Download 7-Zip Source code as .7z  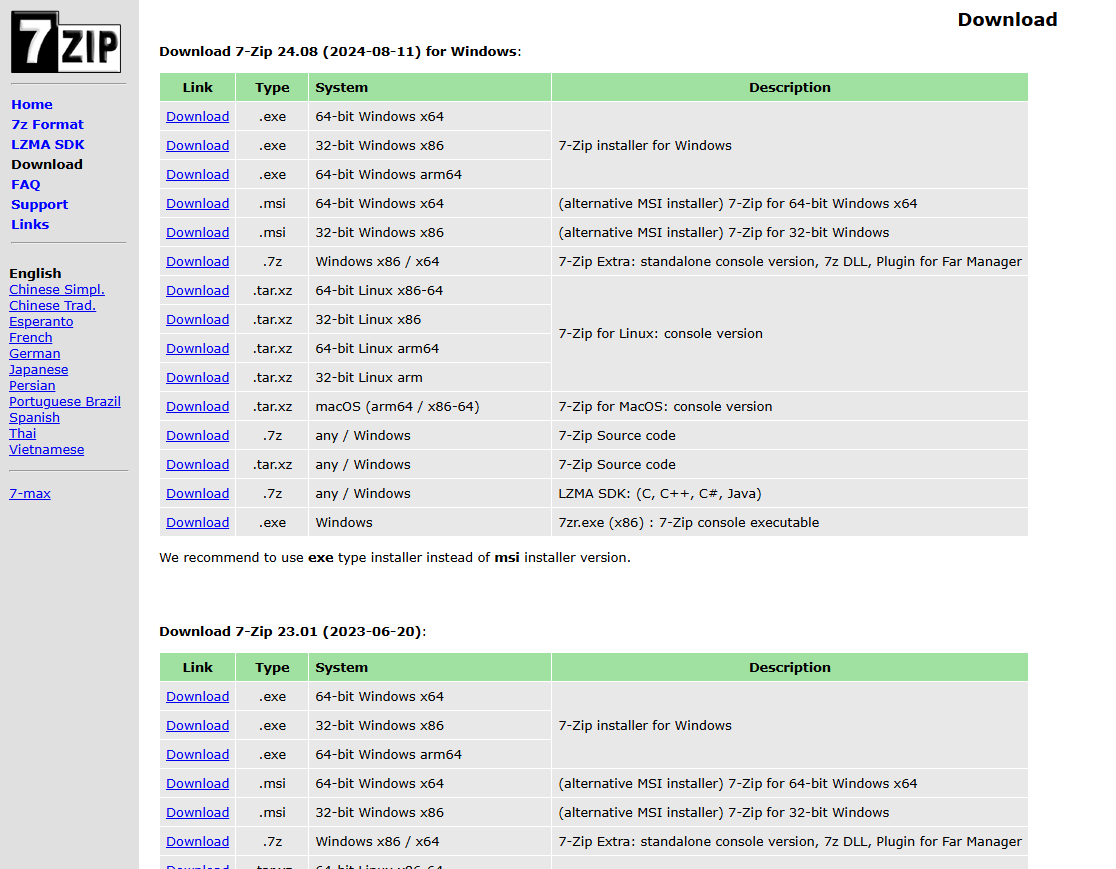pos(197,436)
